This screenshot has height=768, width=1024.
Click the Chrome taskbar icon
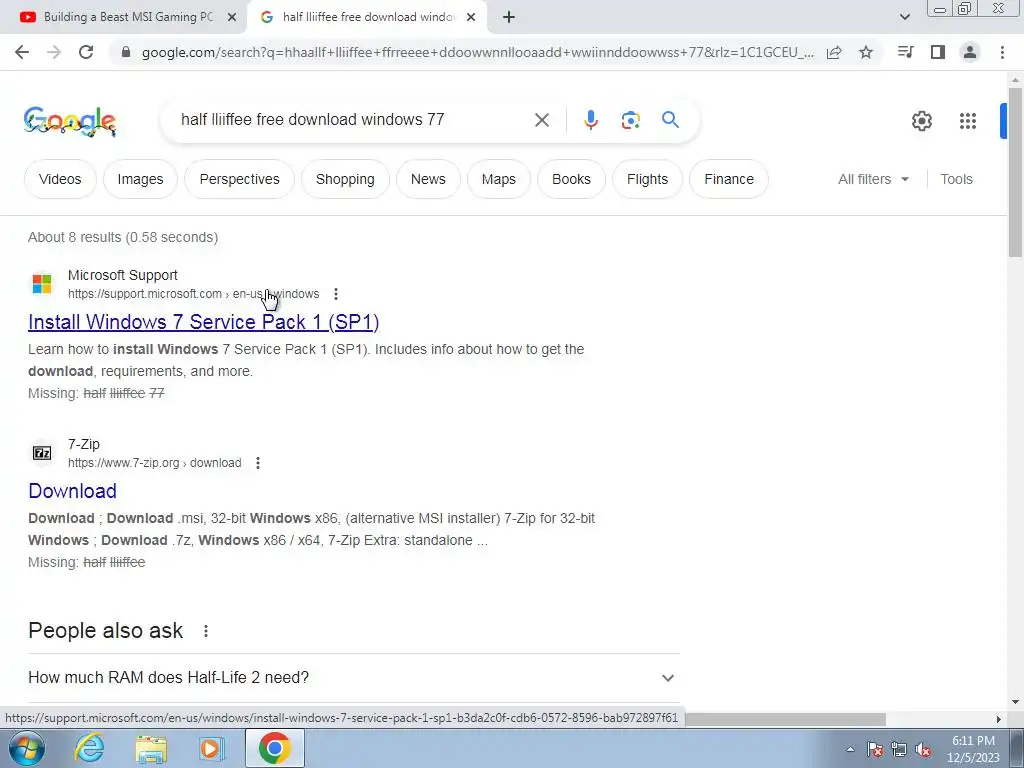(274, 748)
